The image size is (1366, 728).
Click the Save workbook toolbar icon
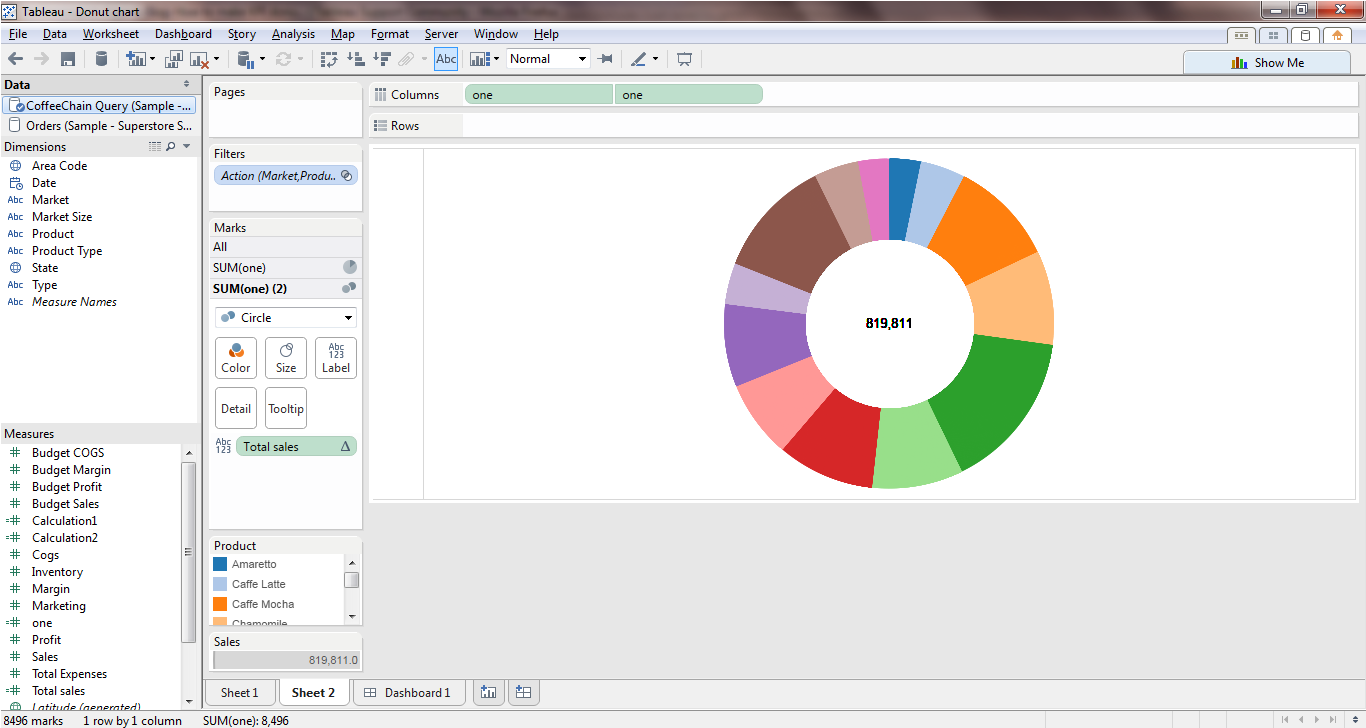[x=68, y=59]
